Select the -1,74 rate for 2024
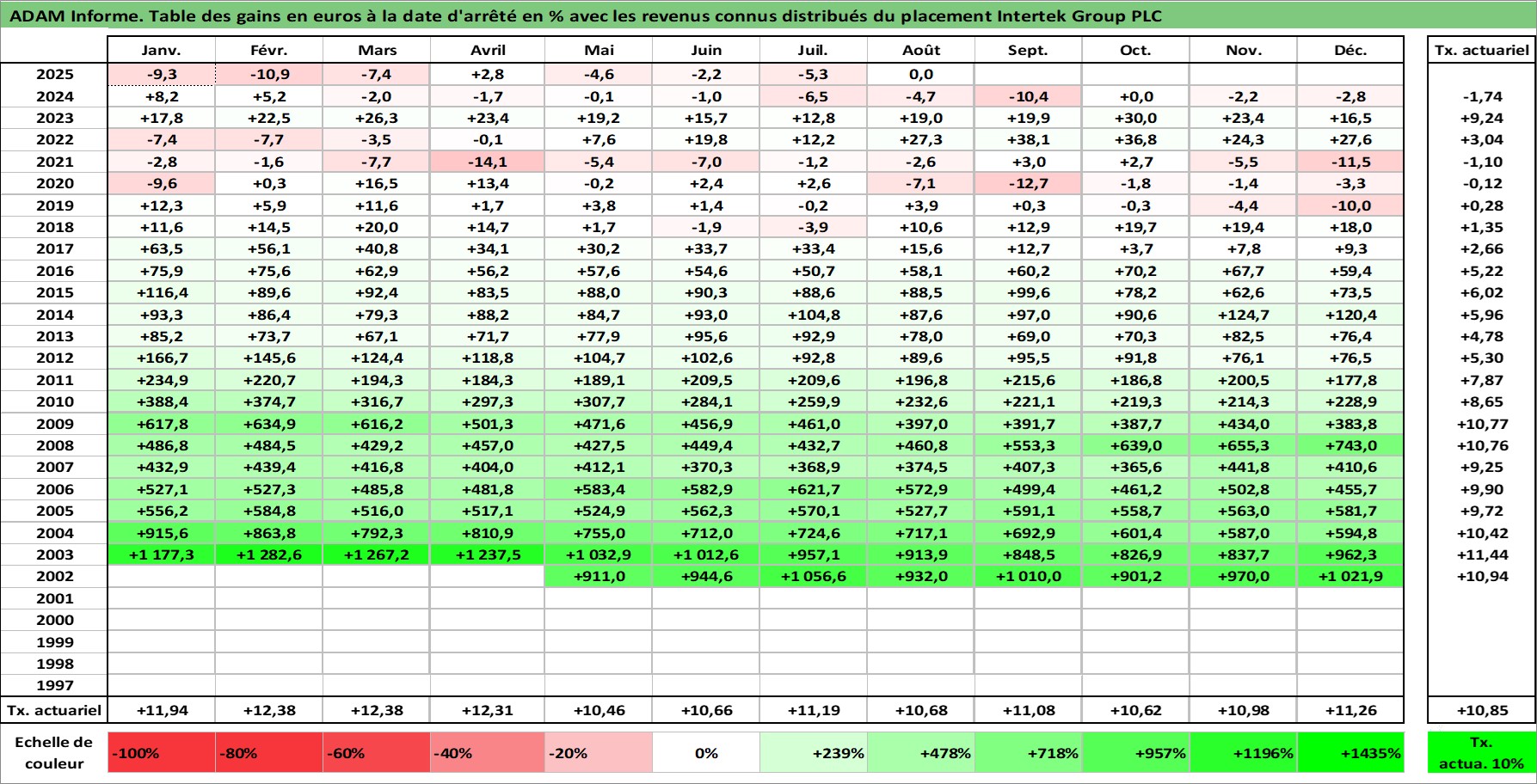Screen dimensions: 1537x784 [1481, 96]
